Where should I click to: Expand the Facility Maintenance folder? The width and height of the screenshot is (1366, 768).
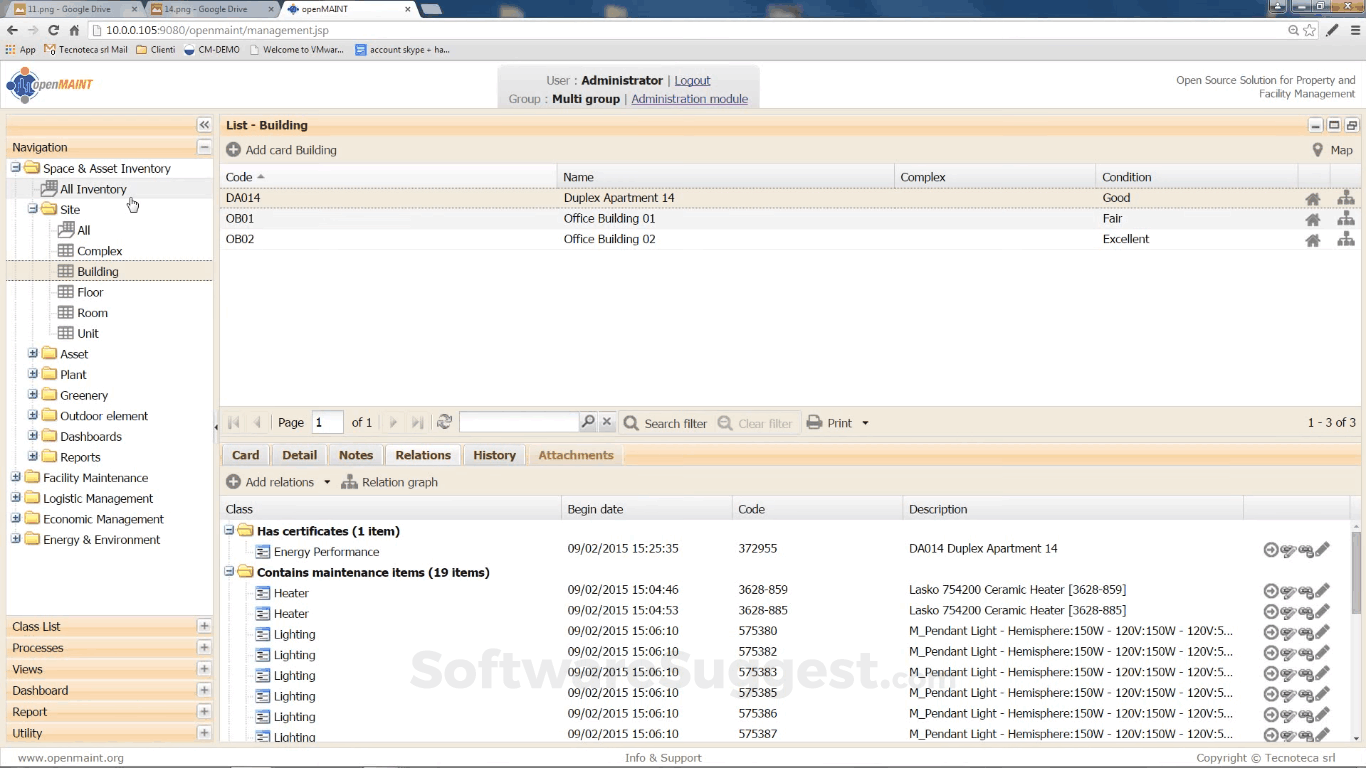(16, 478)
